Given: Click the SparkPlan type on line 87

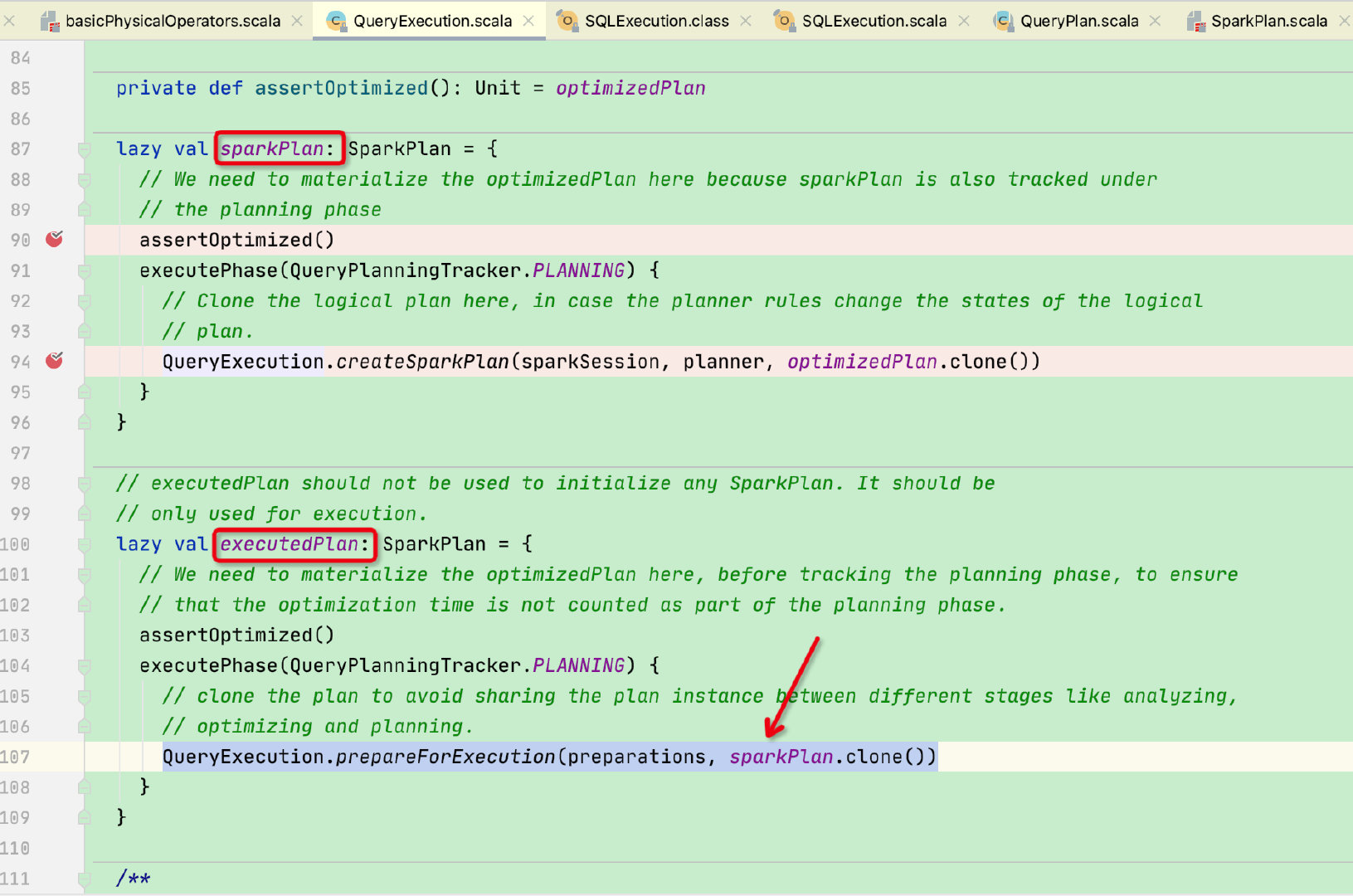Looking at the screenshot, I should coord(400,149).
